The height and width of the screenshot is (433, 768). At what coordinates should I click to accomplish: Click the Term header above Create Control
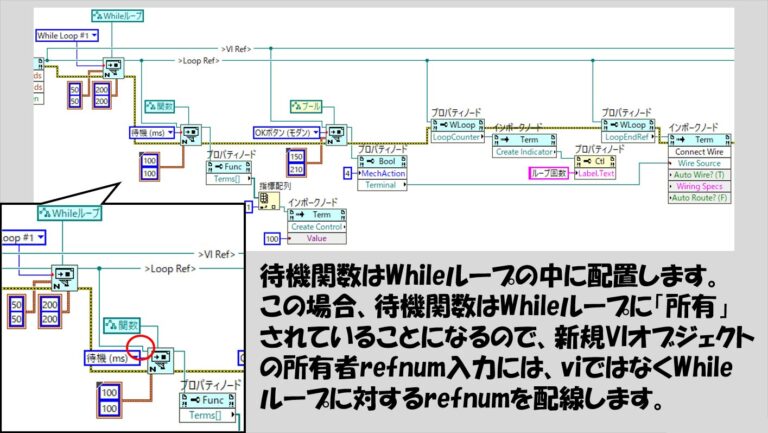click(x=317, y=215)
